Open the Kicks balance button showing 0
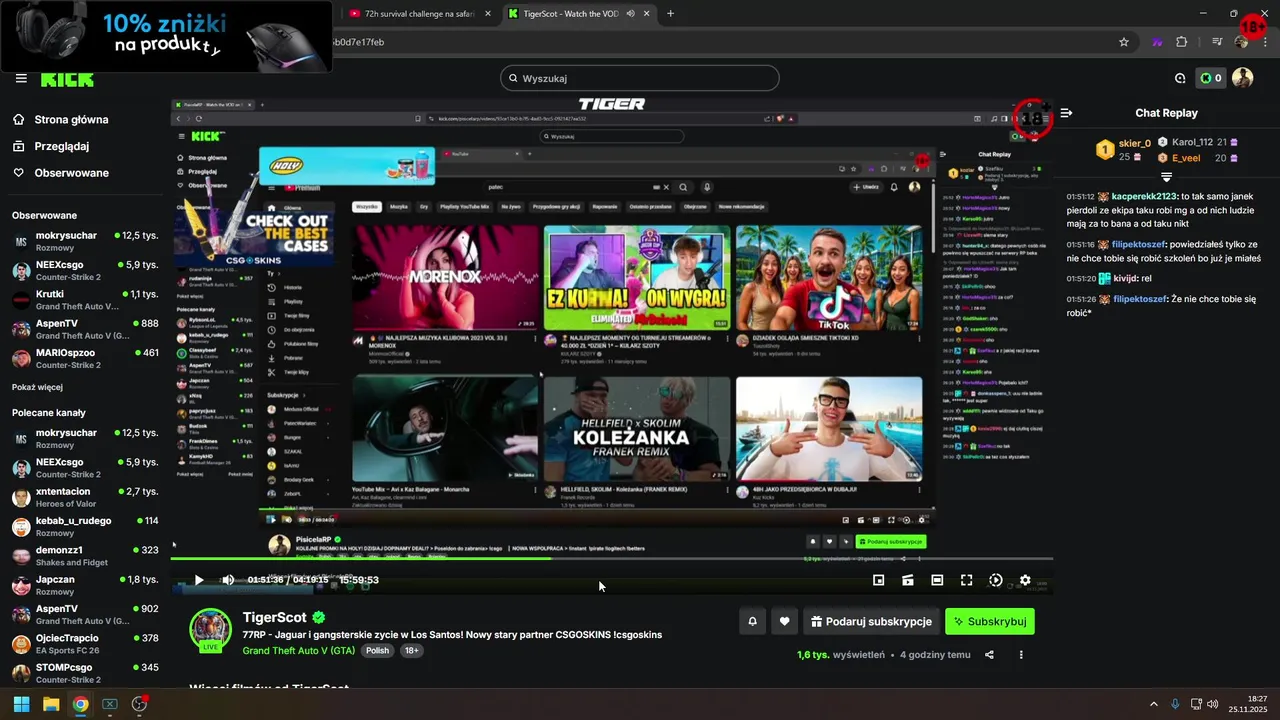This screenshot has width=1280, height=720. [1211, 78]
